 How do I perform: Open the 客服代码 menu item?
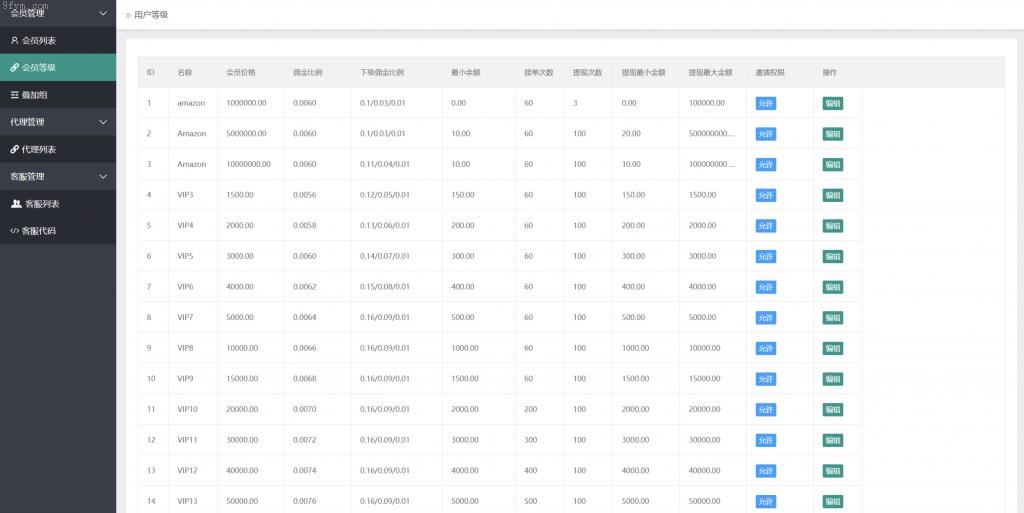pyautogui.click(x=39, y=231)
